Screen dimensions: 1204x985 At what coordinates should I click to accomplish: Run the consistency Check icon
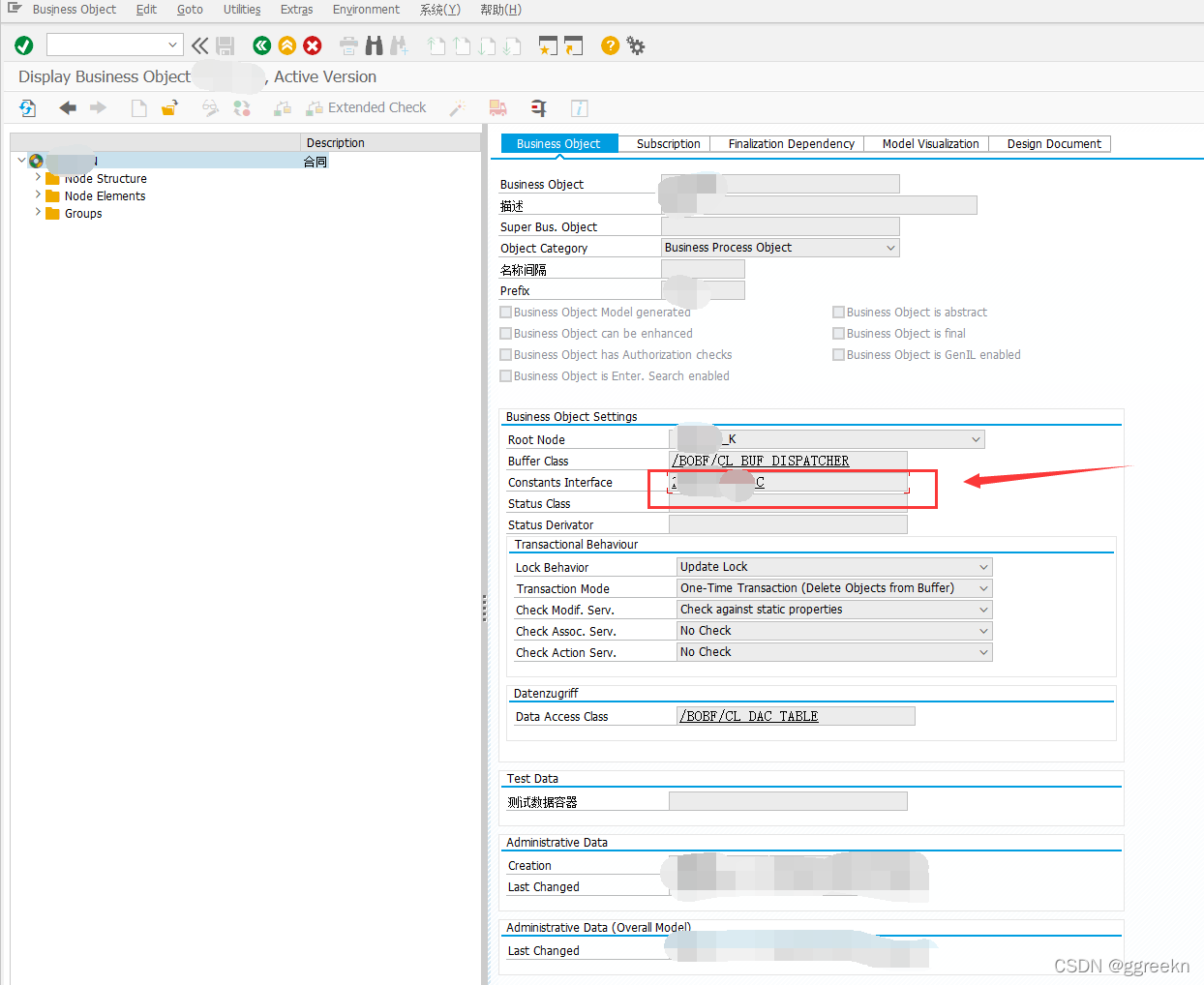24,45
